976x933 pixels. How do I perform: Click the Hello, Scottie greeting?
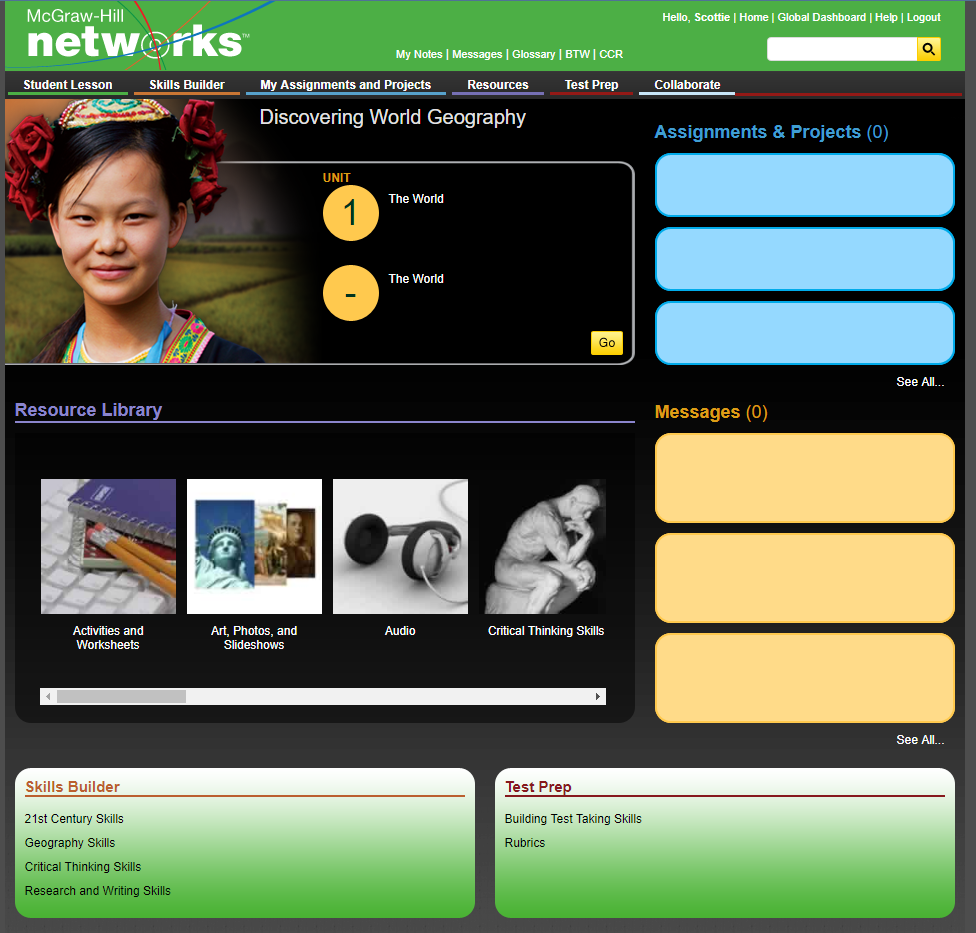click(x=696, y=17)
